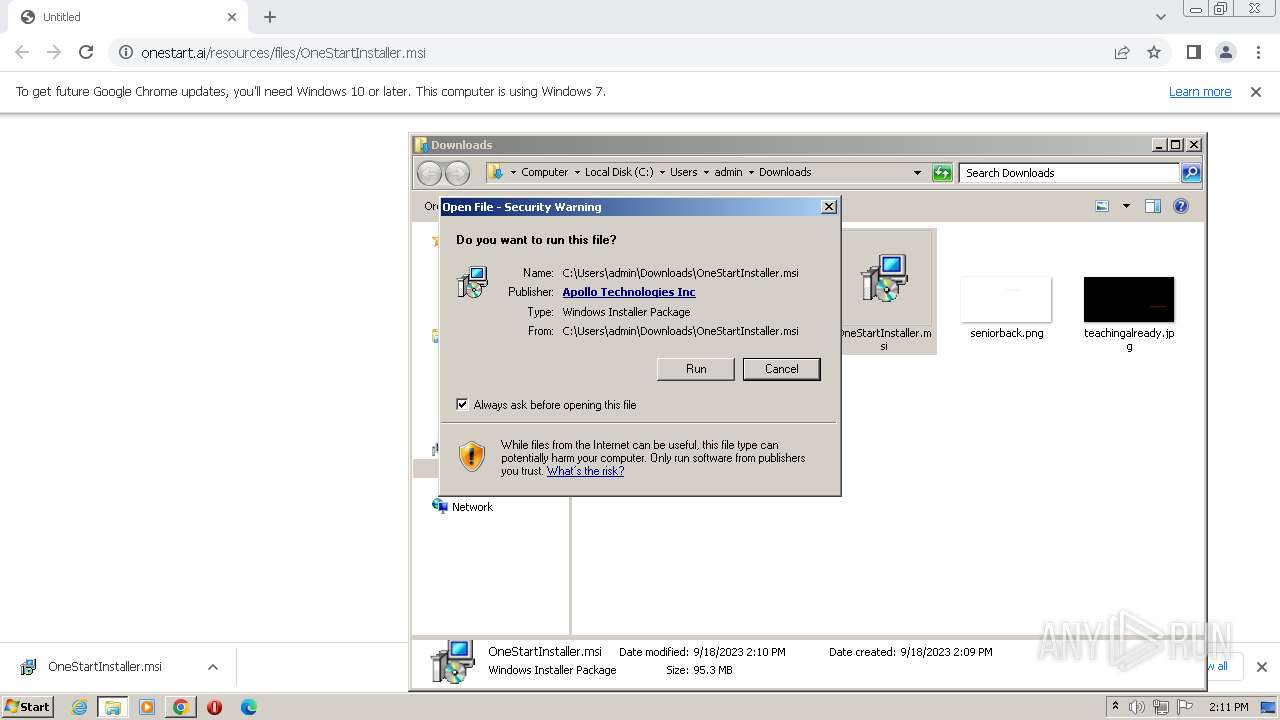Open What's the risk? link
Viewport: 1280px width, 720px height.
coord(585,471)
